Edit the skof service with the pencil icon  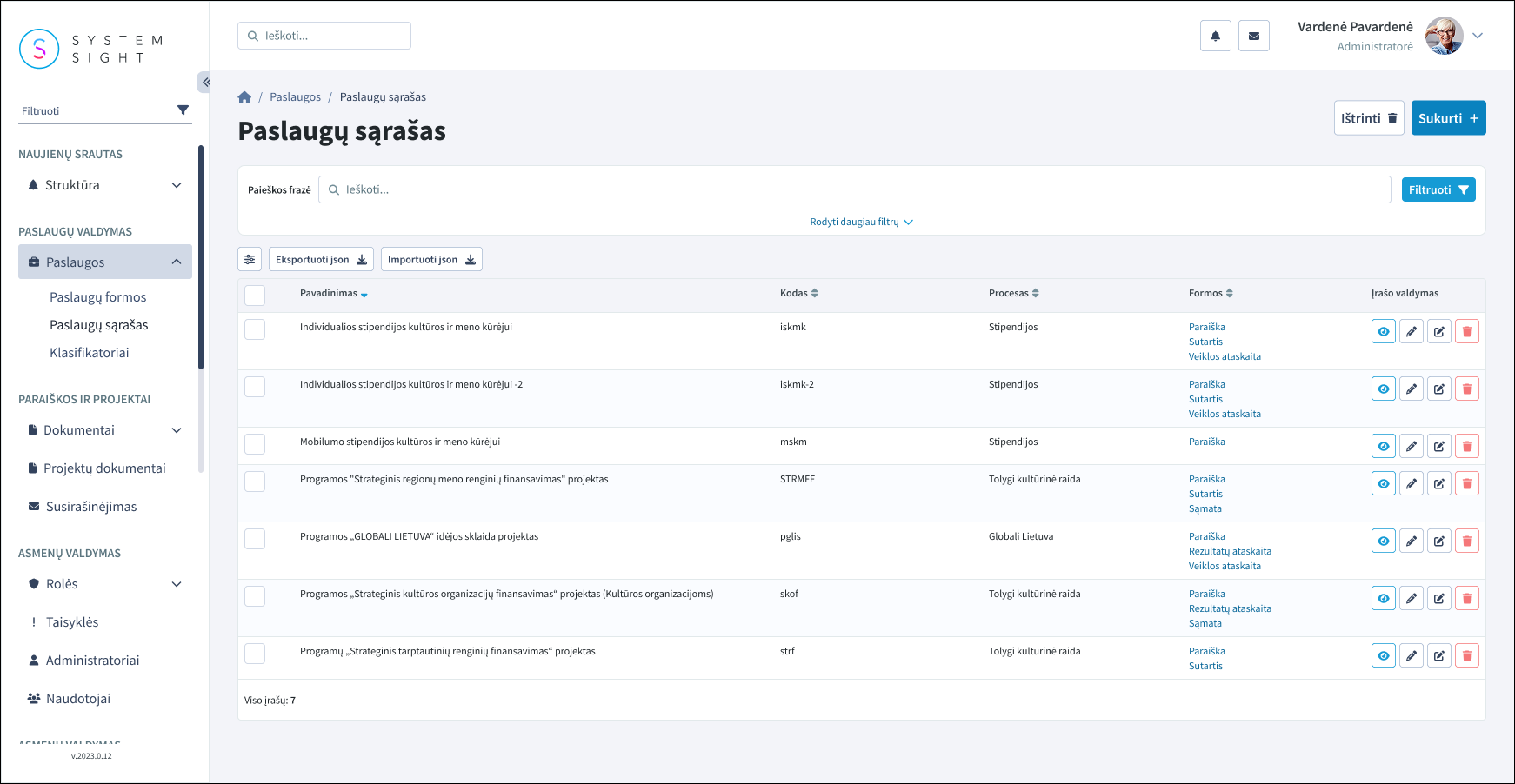[1411, 598]
